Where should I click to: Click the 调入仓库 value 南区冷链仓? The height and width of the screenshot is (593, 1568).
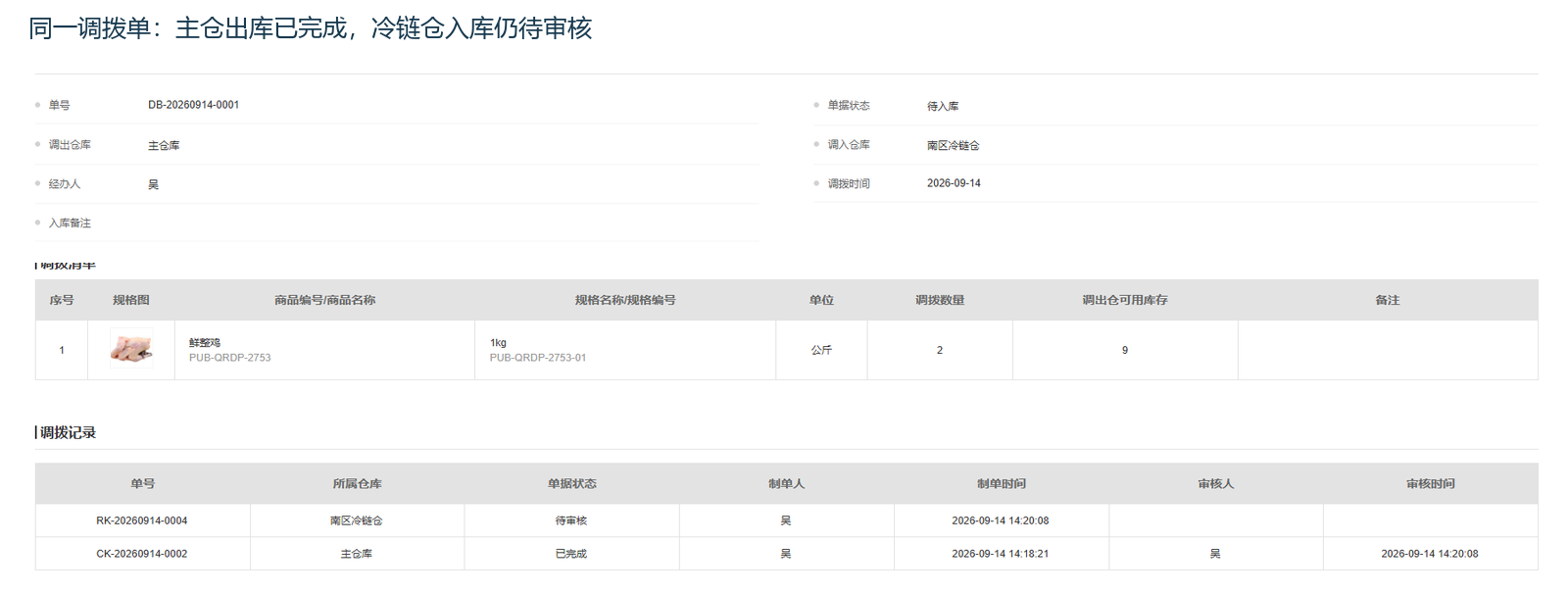coord(953,145)
